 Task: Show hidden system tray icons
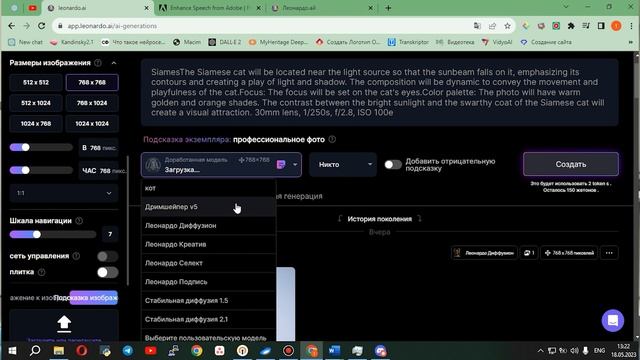540,351
